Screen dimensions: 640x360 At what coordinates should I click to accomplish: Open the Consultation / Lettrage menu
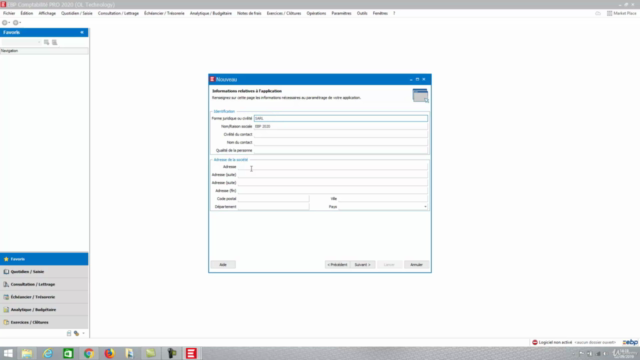pyautogui.click(x=118, y=13)
